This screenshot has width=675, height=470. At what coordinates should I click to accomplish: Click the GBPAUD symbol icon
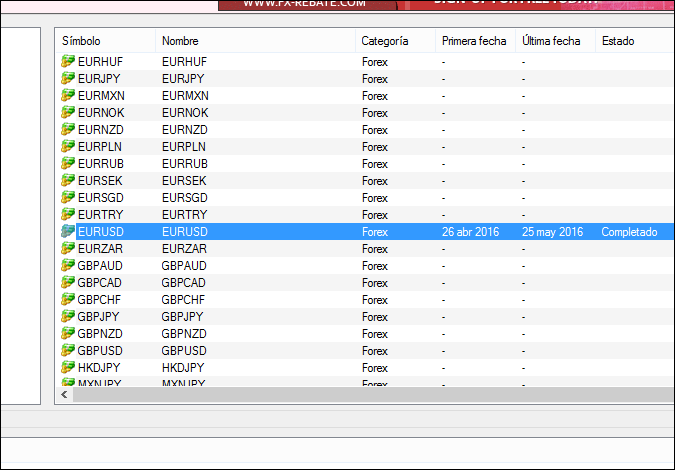point(68,266)
